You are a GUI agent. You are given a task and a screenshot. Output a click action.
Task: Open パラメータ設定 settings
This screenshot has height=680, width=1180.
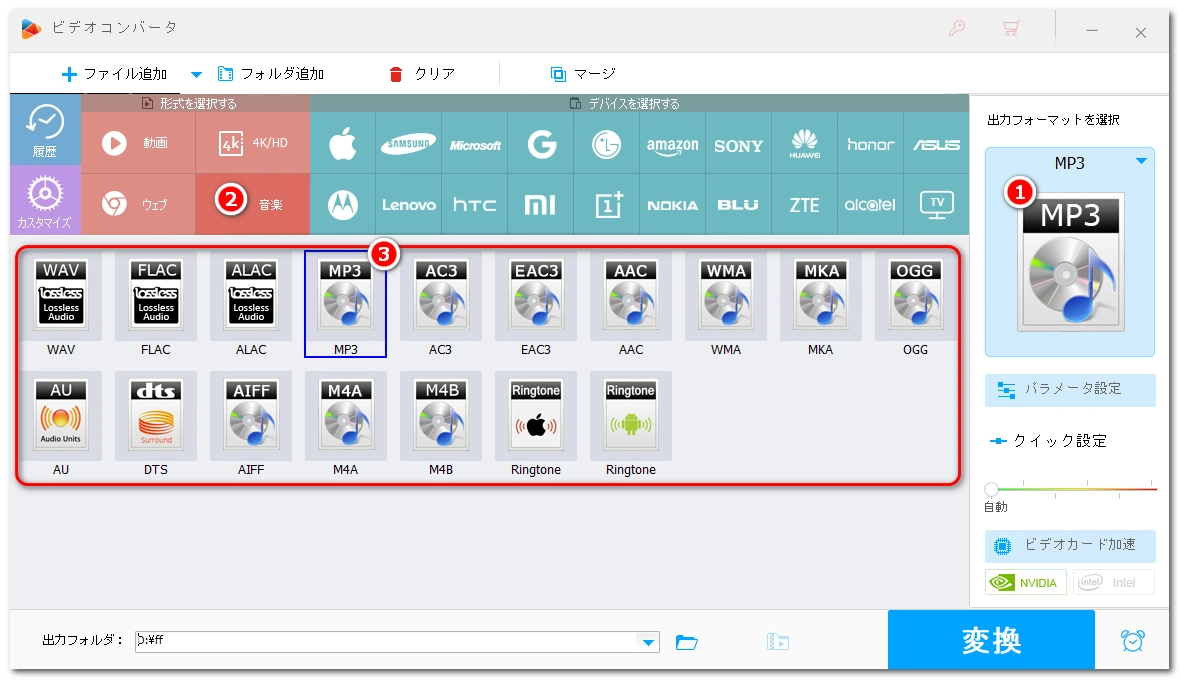coord(1070,389)
